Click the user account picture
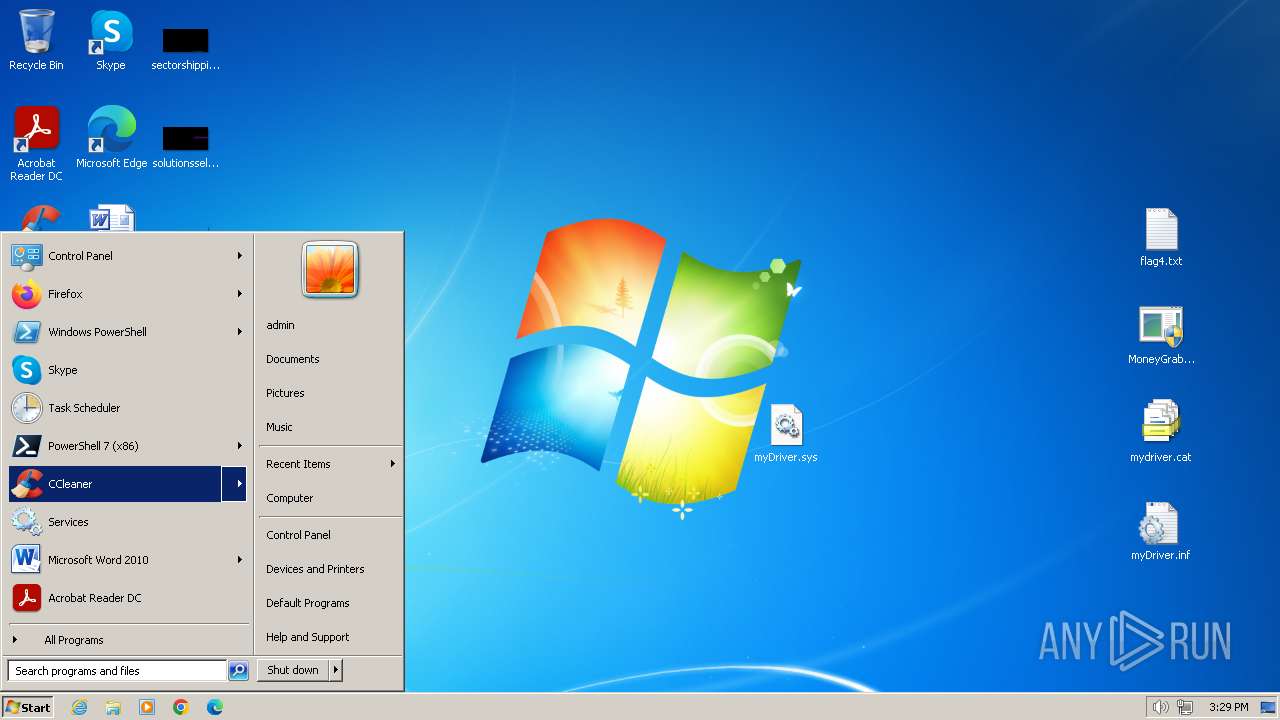Screen dimensions: 1280x720 coord(330,270)
